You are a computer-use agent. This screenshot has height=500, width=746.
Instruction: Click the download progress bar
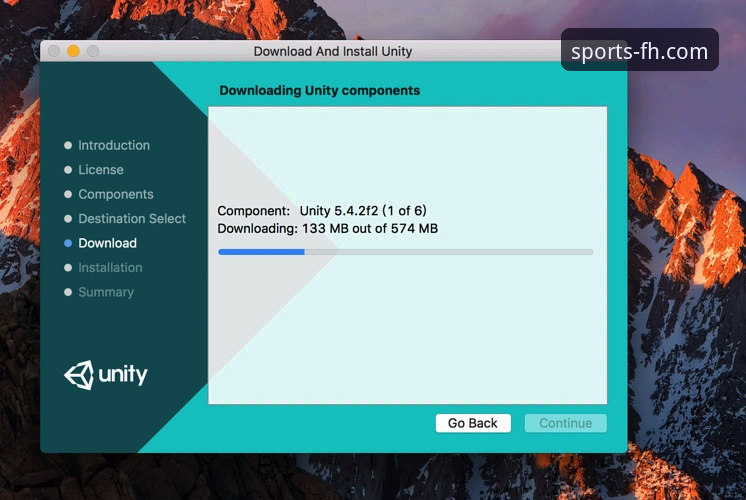click(x=405, y=252)
